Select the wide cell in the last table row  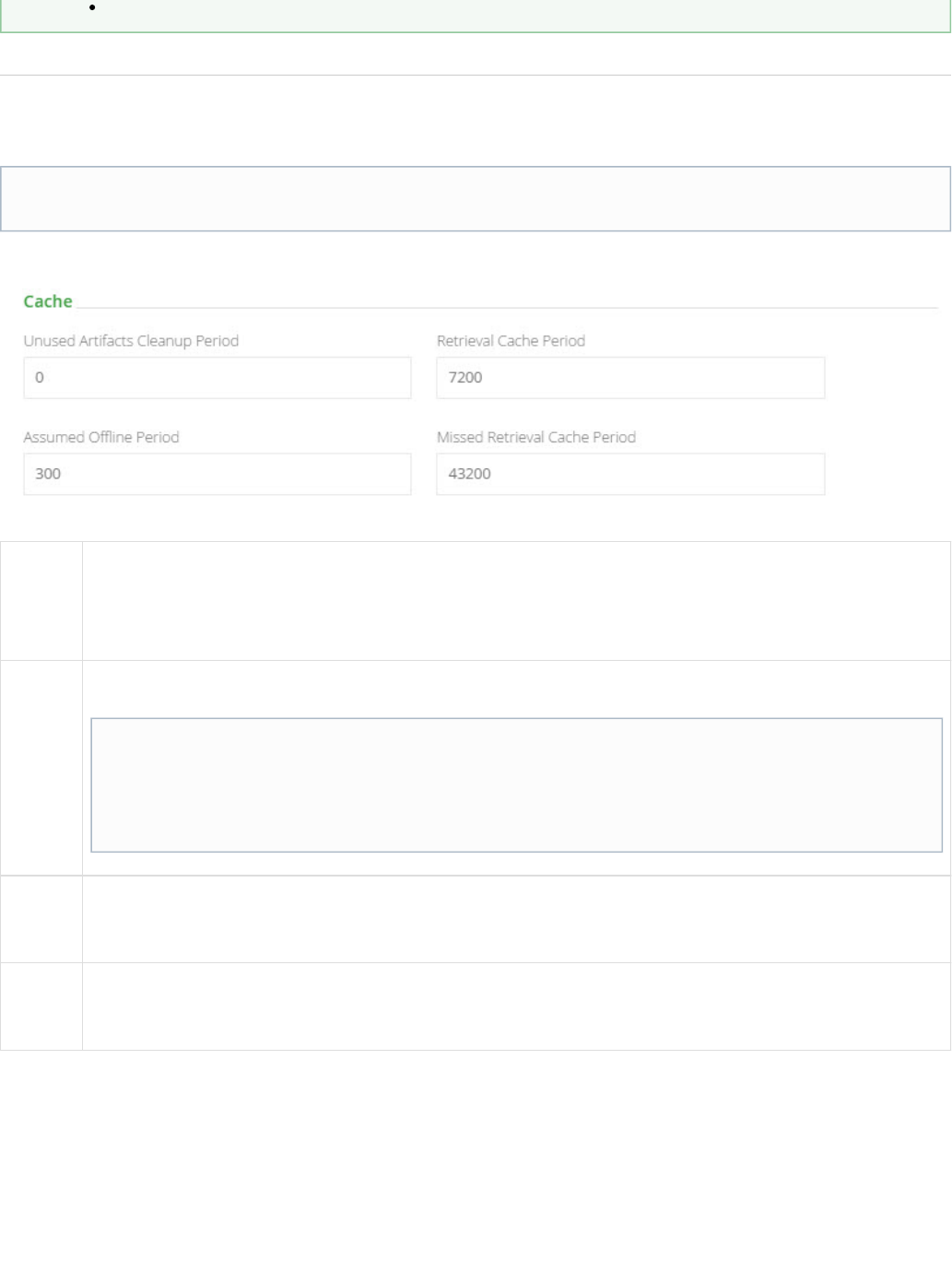pos(516,1006)
